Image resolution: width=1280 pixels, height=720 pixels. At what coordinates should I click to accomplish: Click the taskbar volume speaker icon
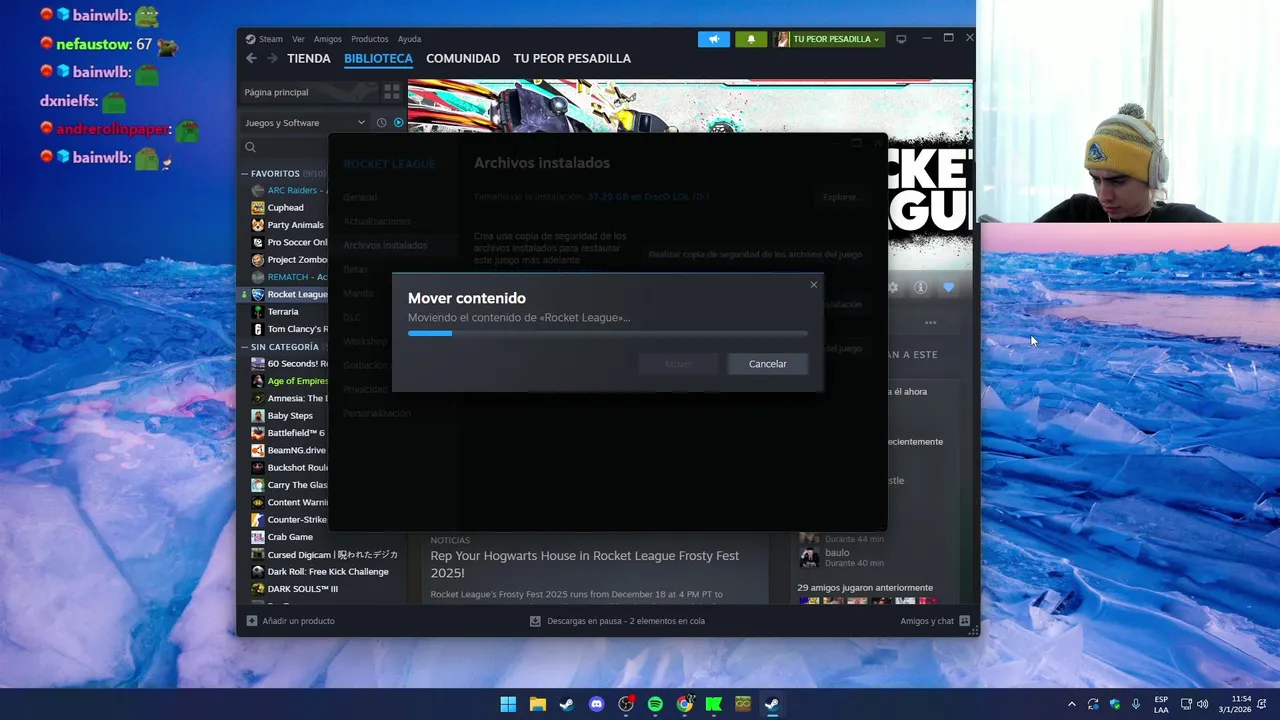[x=1202, y=704]
